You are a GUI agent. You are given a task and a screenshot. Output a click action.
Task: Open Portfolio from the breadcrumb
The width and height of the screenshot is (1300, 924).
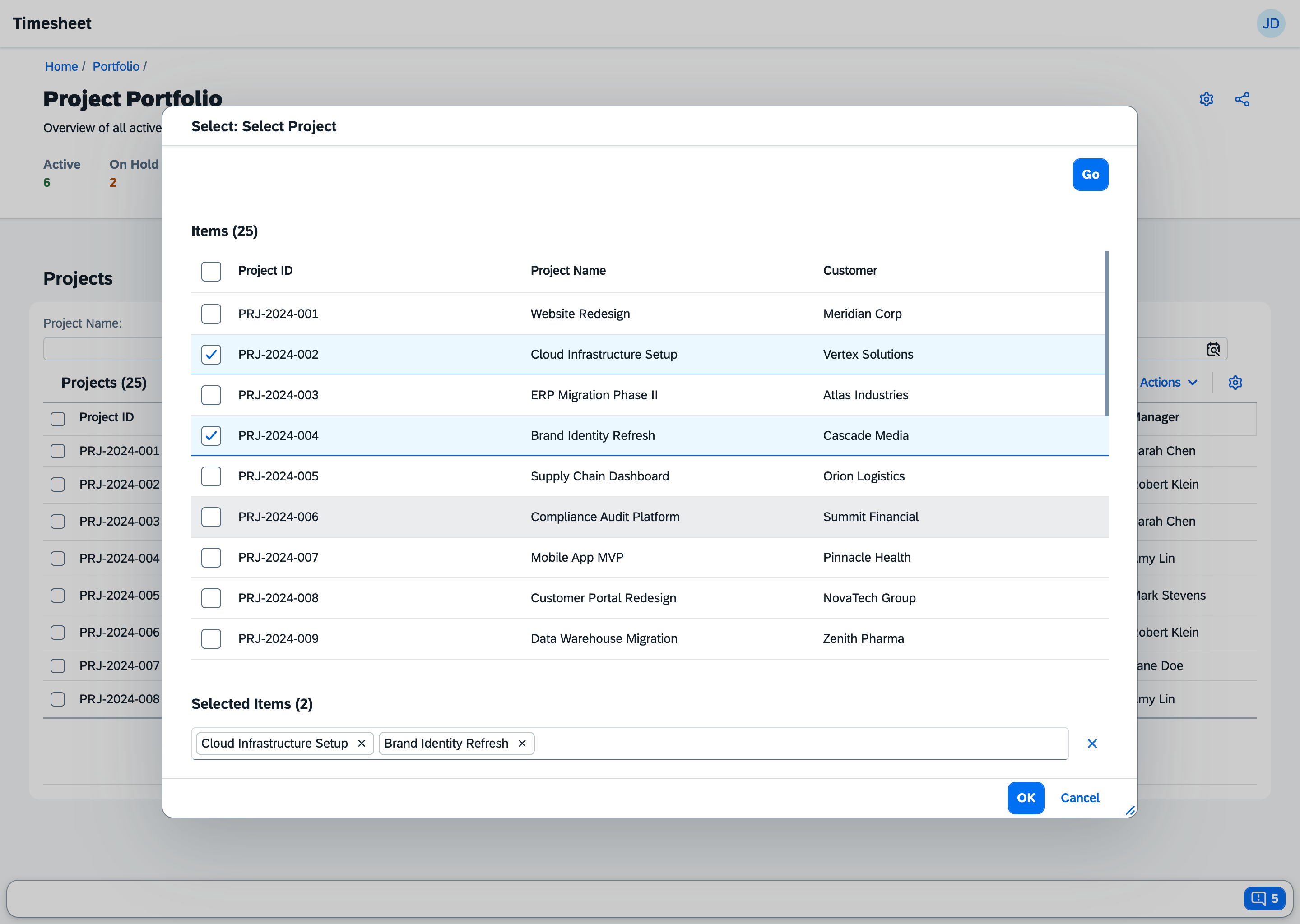click(116, 67)
